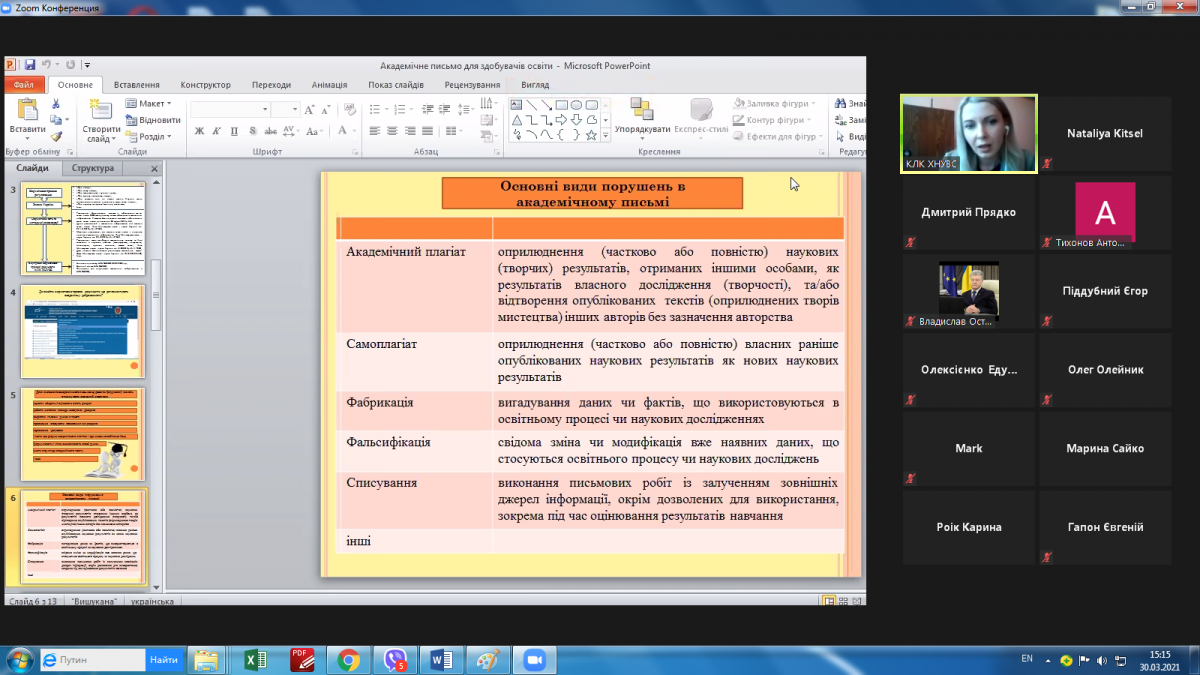Click the Найти search button in taskbar

tap(164, 660)
